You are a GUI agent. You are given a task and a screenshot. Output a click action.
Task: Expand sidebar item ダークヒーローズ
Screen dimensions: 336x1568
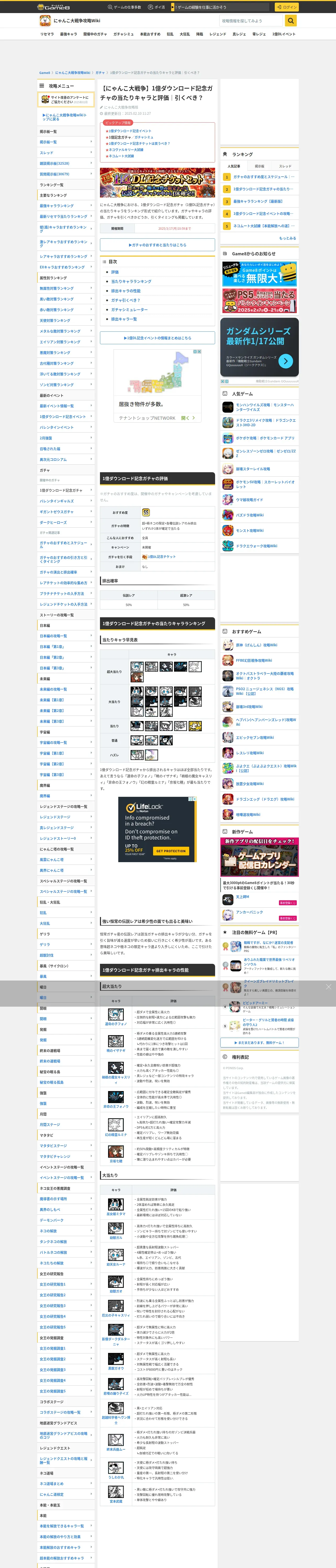coord(66,522)
